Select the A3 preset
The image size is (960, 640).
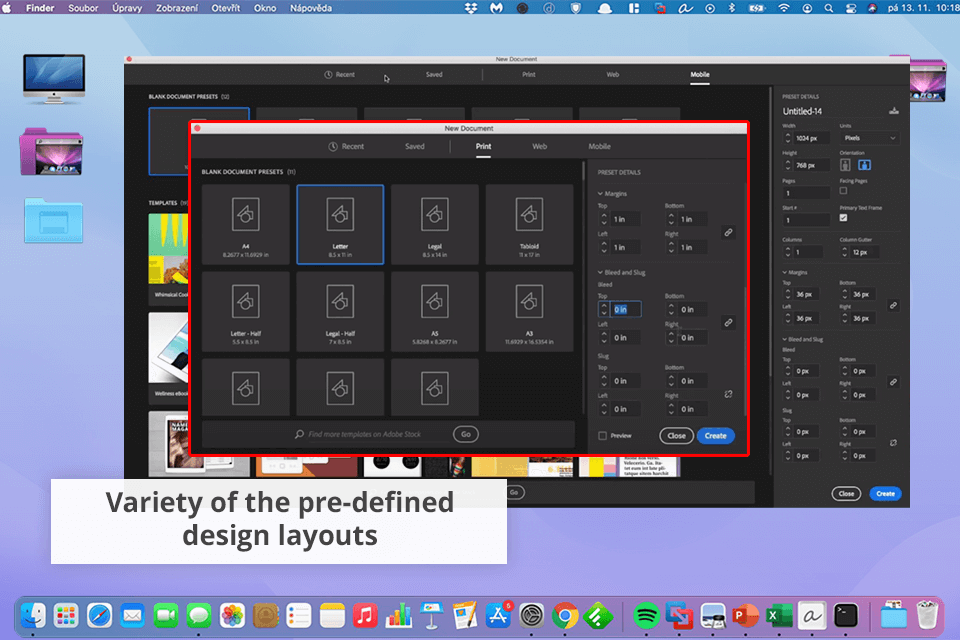click(530, 311)
